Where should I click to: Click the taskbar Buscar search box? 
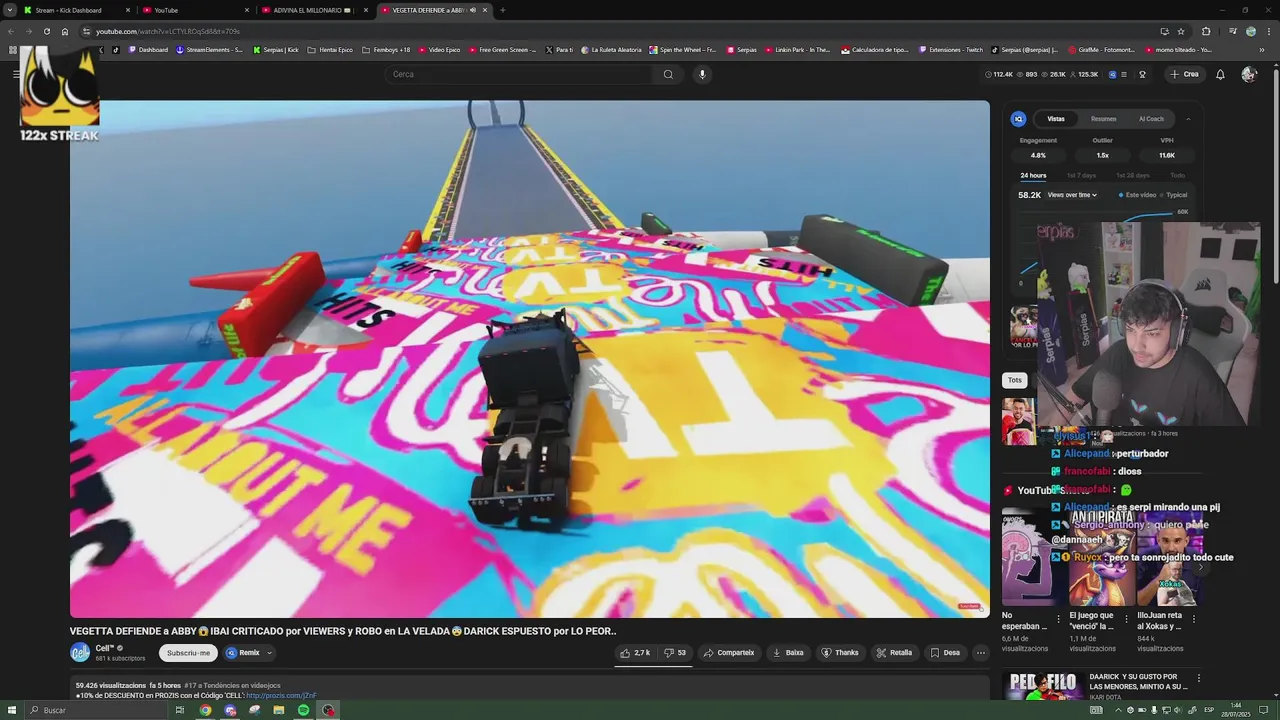point(95,710)
